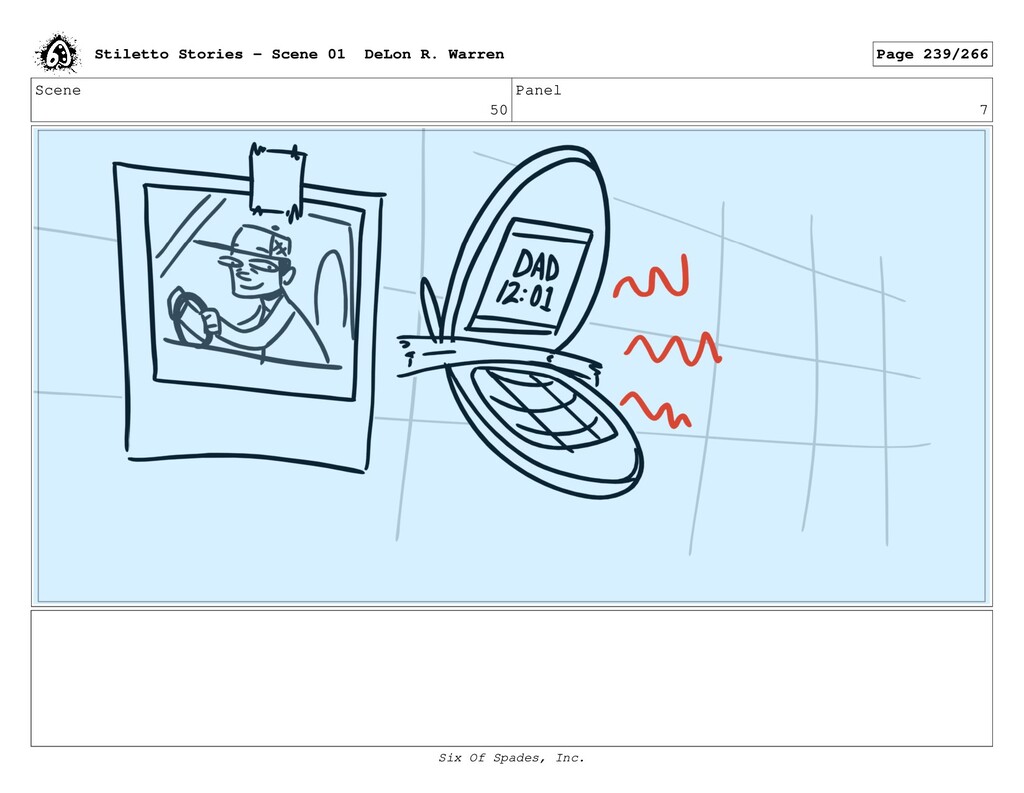Select the Stiletto Stories Scene 01 title
This screenshot has width=1024, height=793.
(219, 54)
